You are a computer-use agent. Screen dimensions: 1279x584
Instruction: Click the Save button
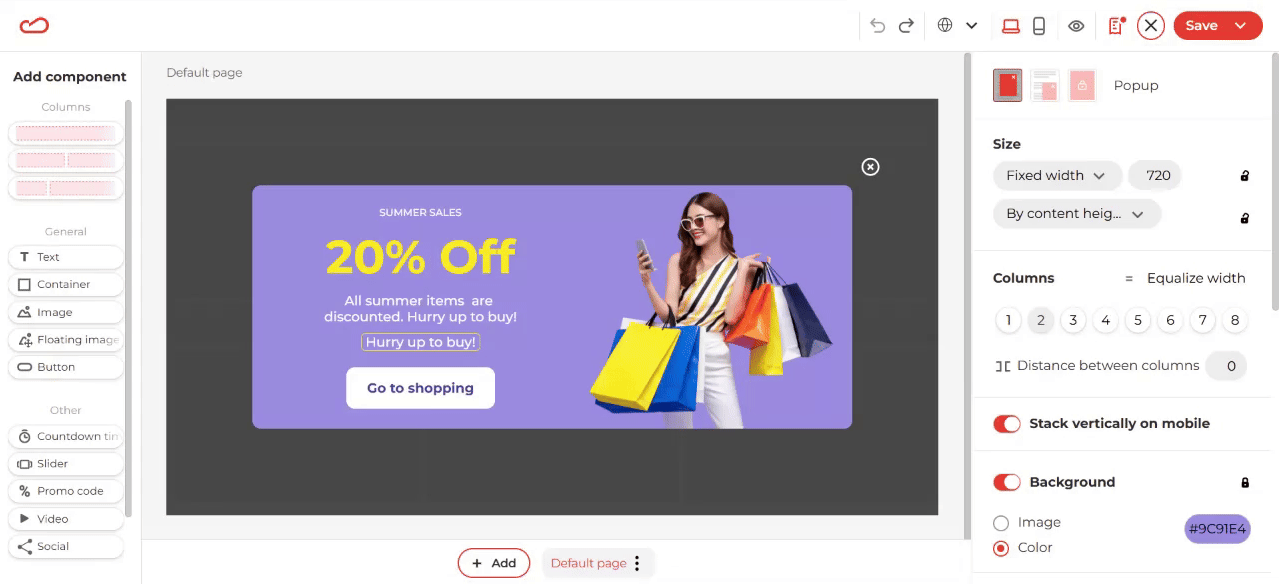click(x=1218, y=26)
